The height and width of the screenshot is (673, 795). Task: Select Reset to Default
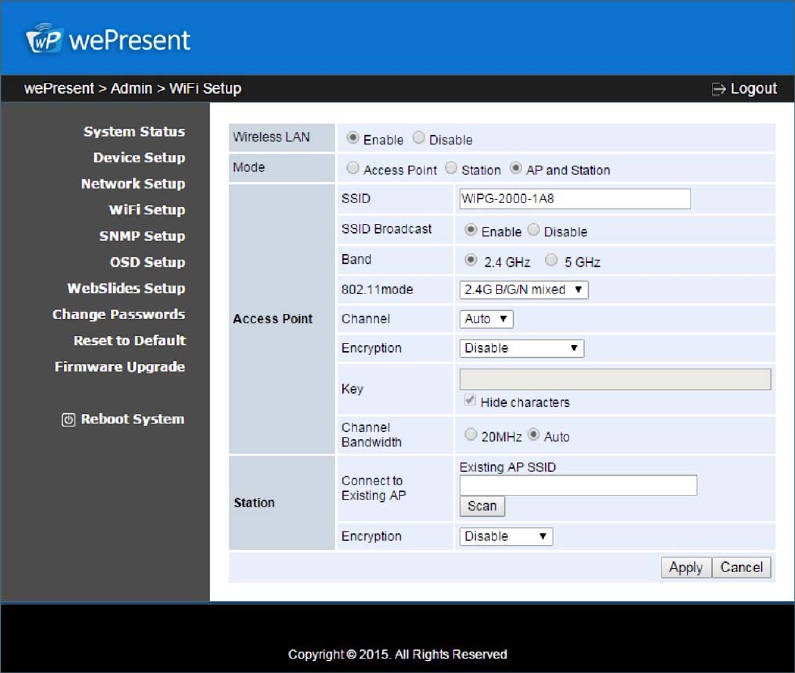point(130,340)
